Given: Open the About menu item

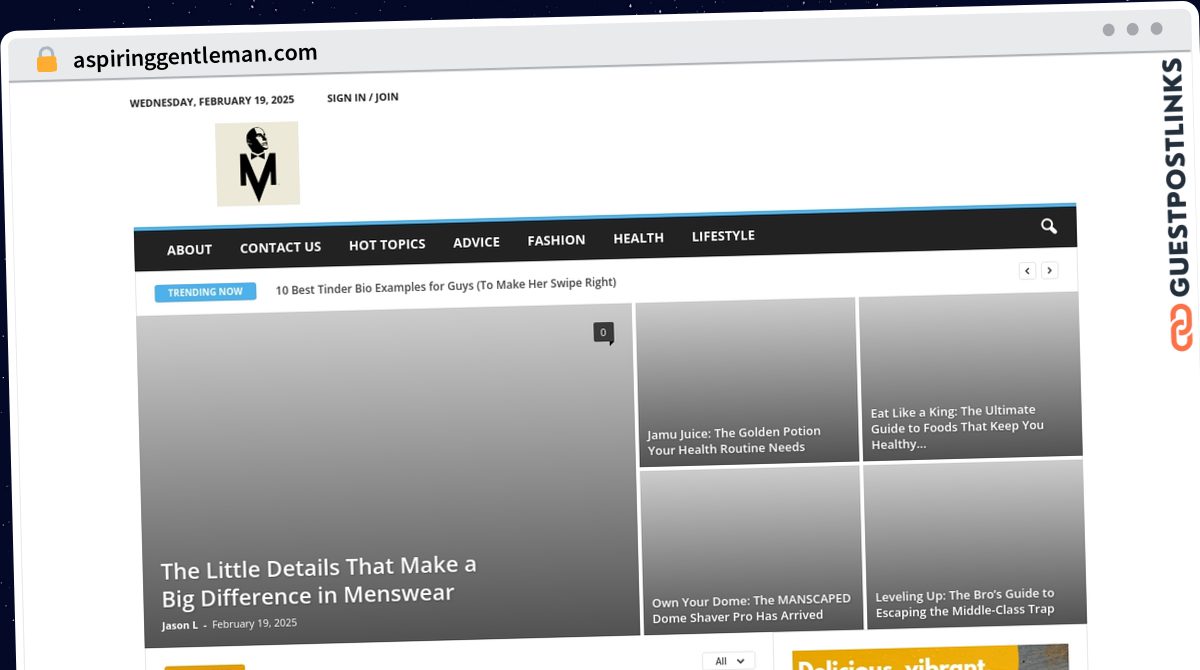Looking at the screenshot, I should pos(189,249).
